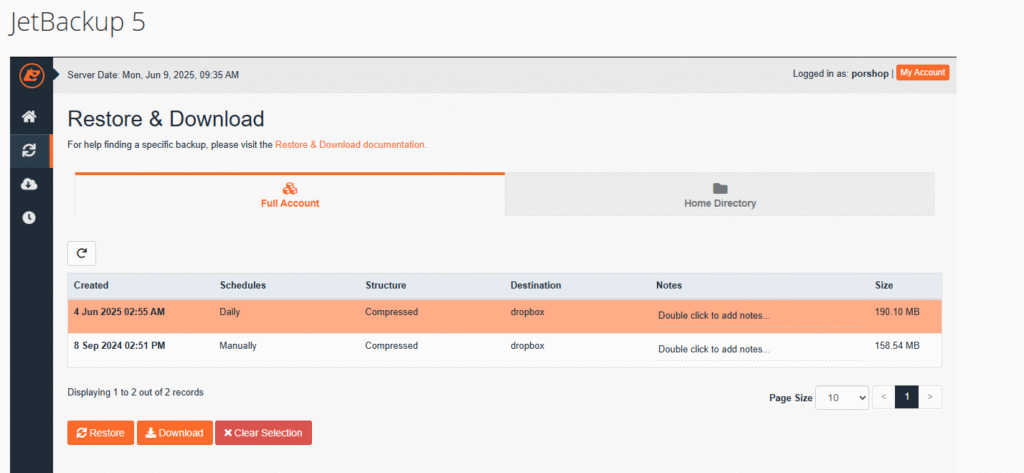Click the Clear Selection button
This screenshot has height=473, width=1024.
[263, 432]
